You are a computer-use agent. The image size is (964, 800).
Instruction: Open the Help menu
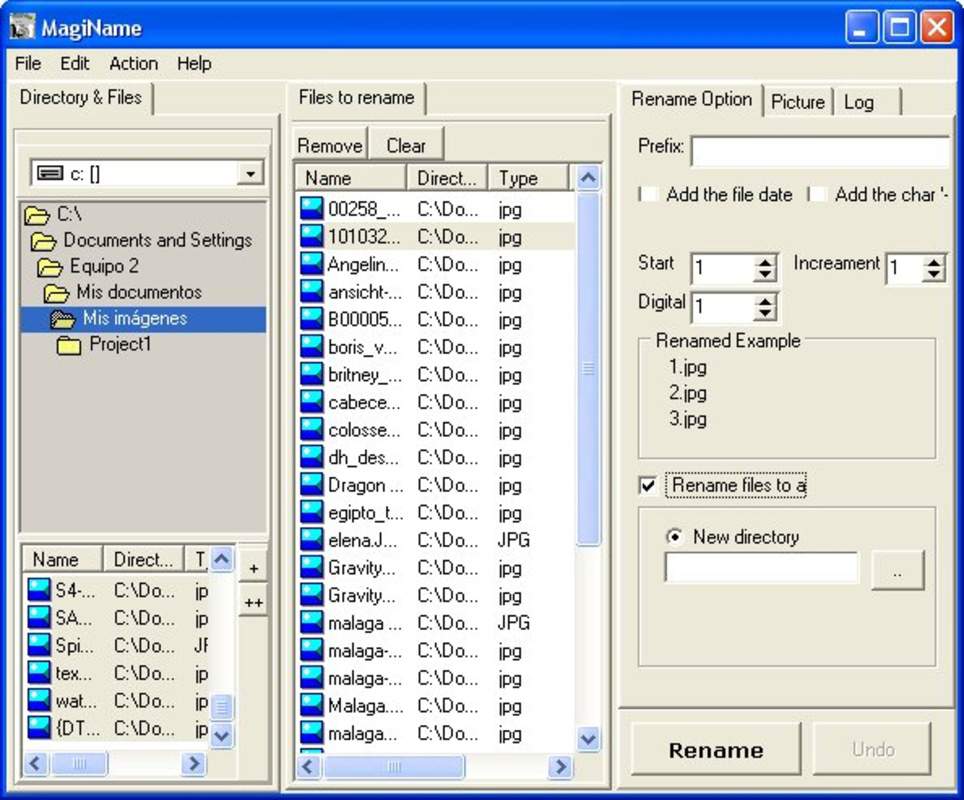194,63
